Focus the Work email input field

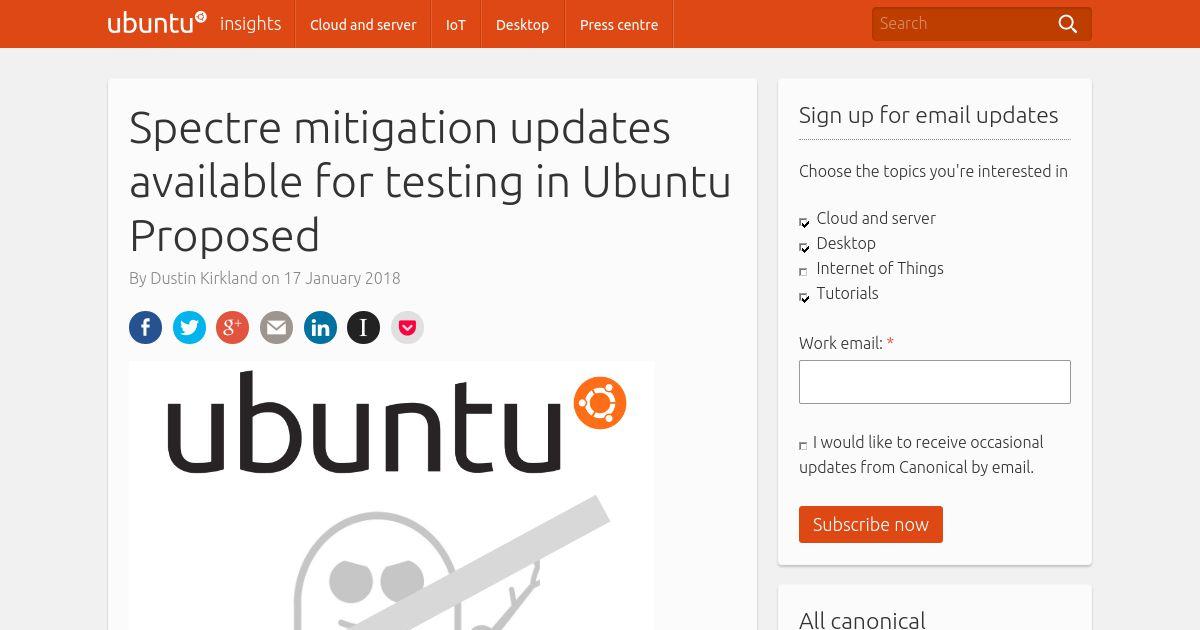[935, 382]
